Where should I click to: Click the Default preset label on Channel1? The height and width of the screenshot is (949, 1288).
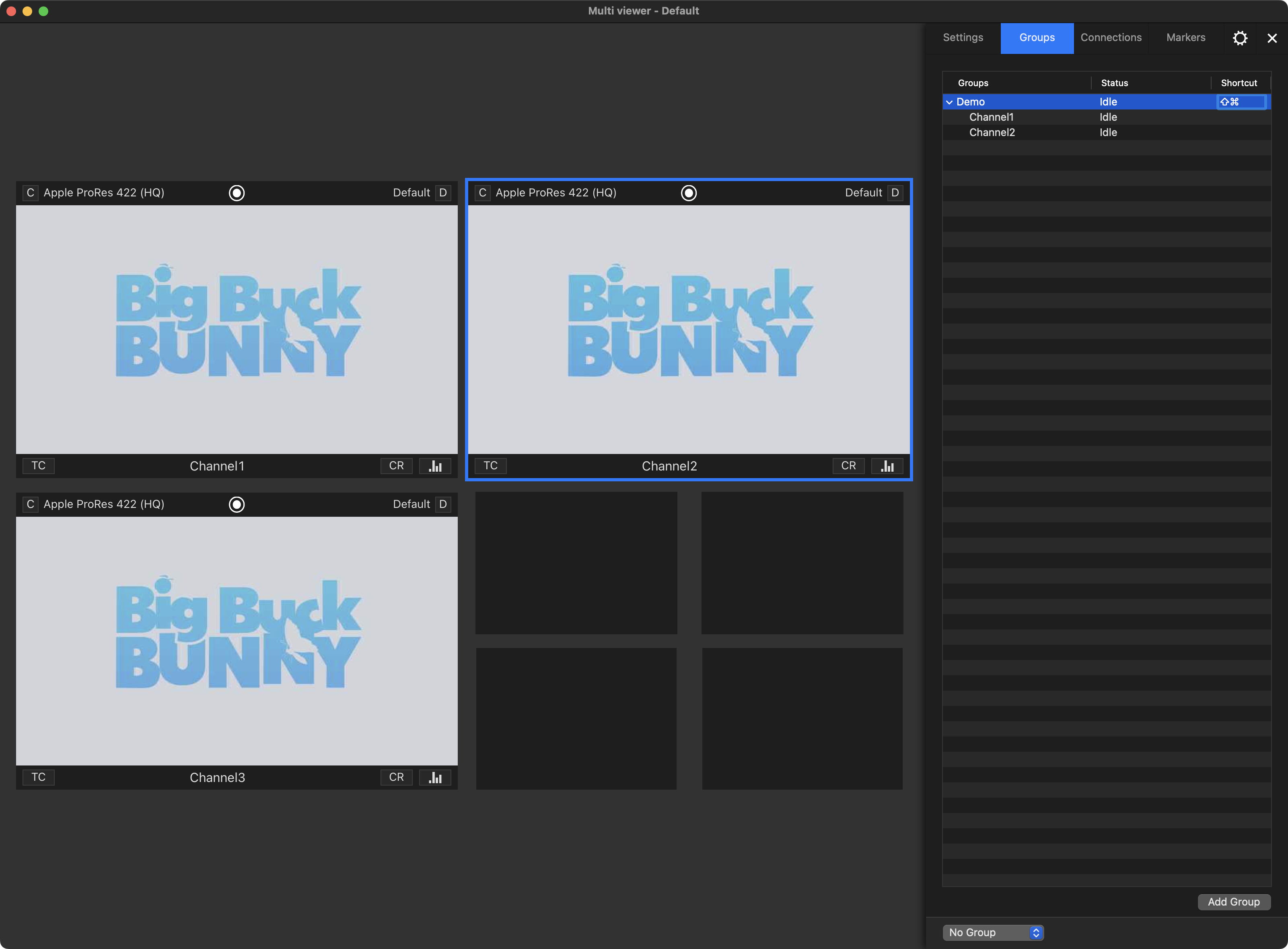(x=411, y=193)
